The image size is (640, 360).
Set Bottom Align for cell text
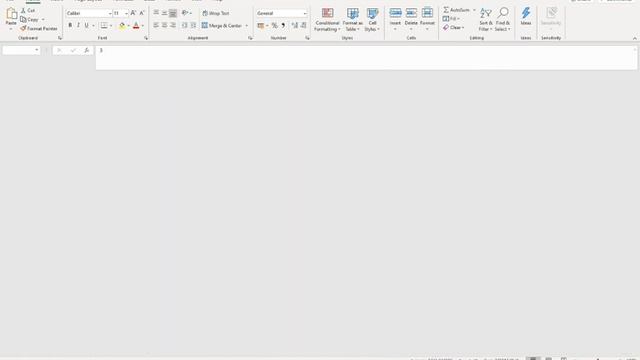(173, 13)
